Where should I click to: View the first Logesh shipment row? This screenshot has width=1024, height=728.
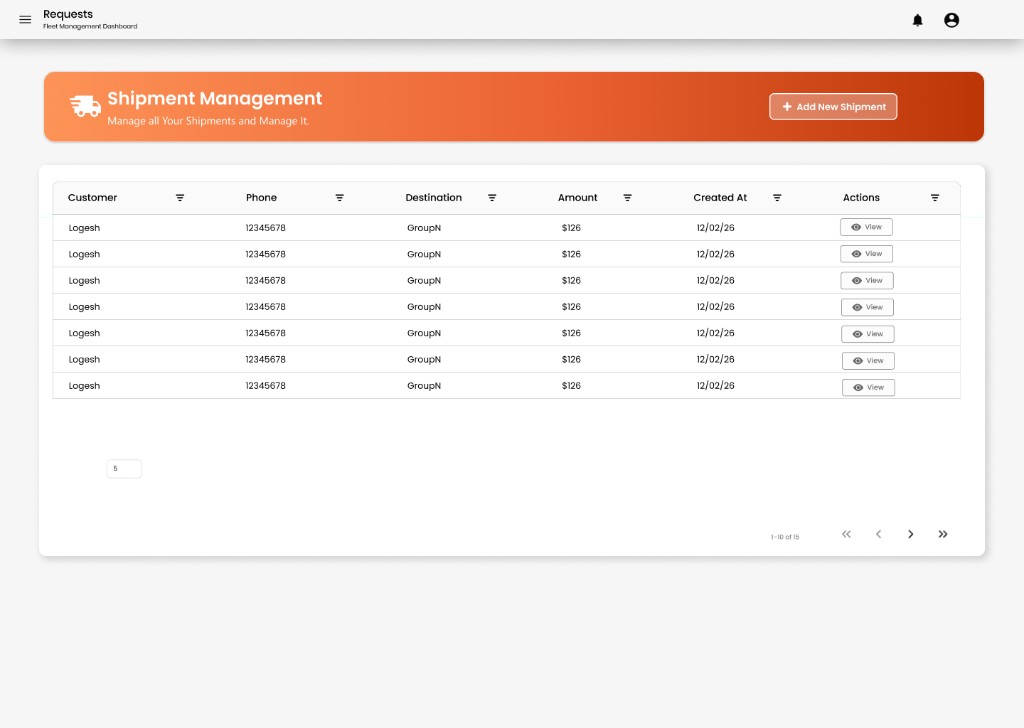(867, 227)
